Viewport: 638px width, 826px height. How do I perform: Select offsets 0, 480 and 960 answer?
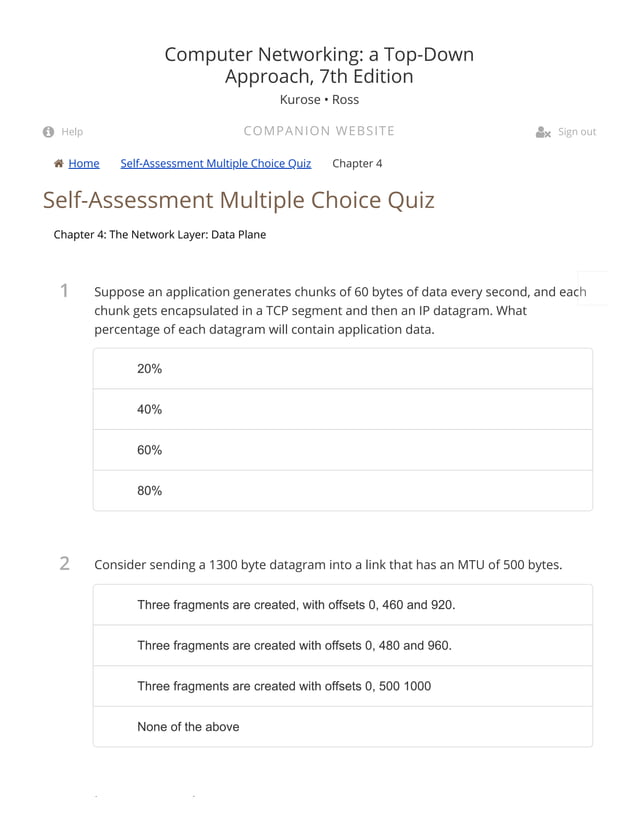342,645
